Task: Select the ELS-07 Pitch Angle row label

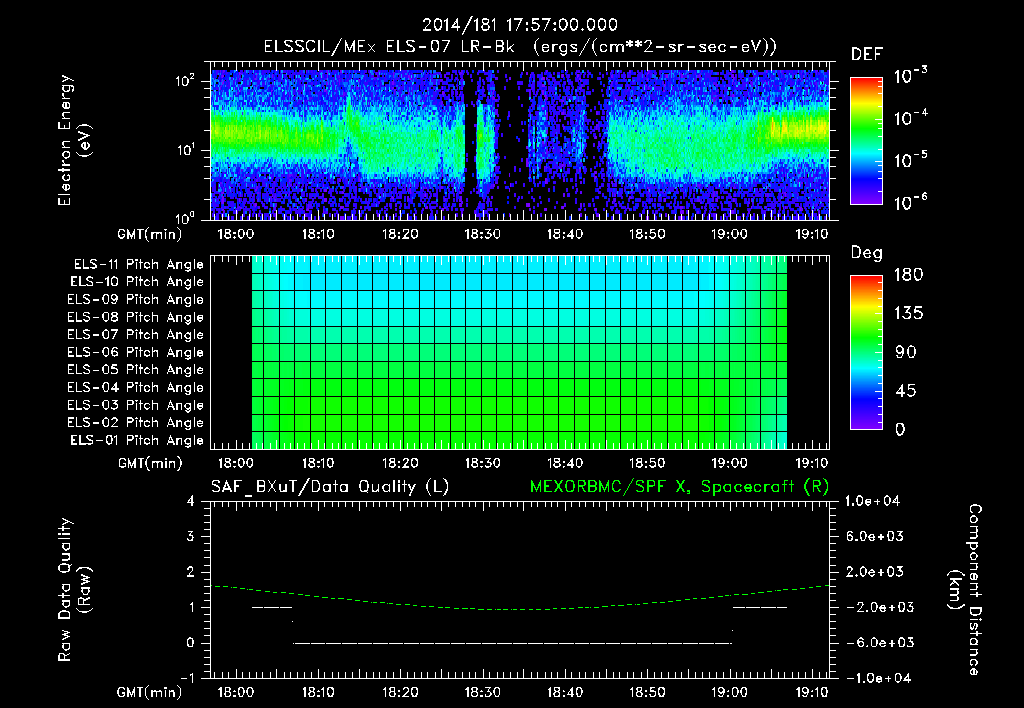Action: click(136, 334)
